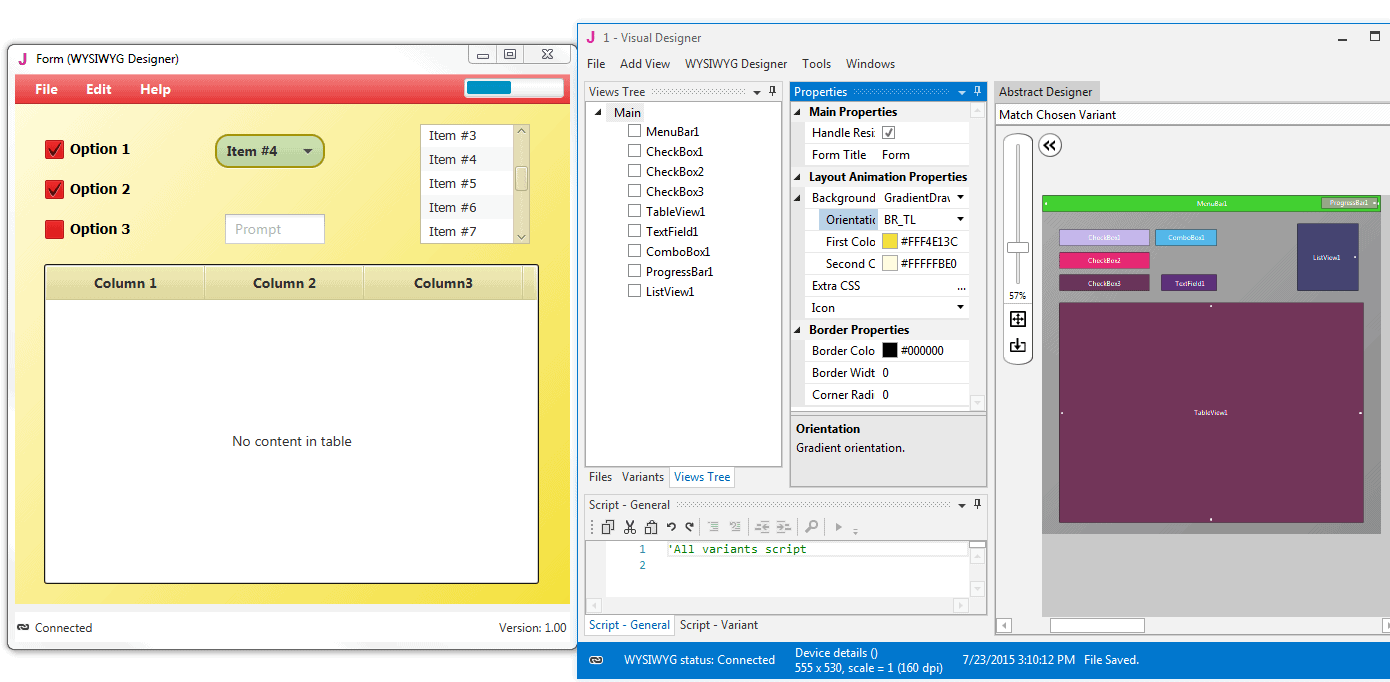Collapse the Border Properties section

pyautogui.click(x=798, y=330)
